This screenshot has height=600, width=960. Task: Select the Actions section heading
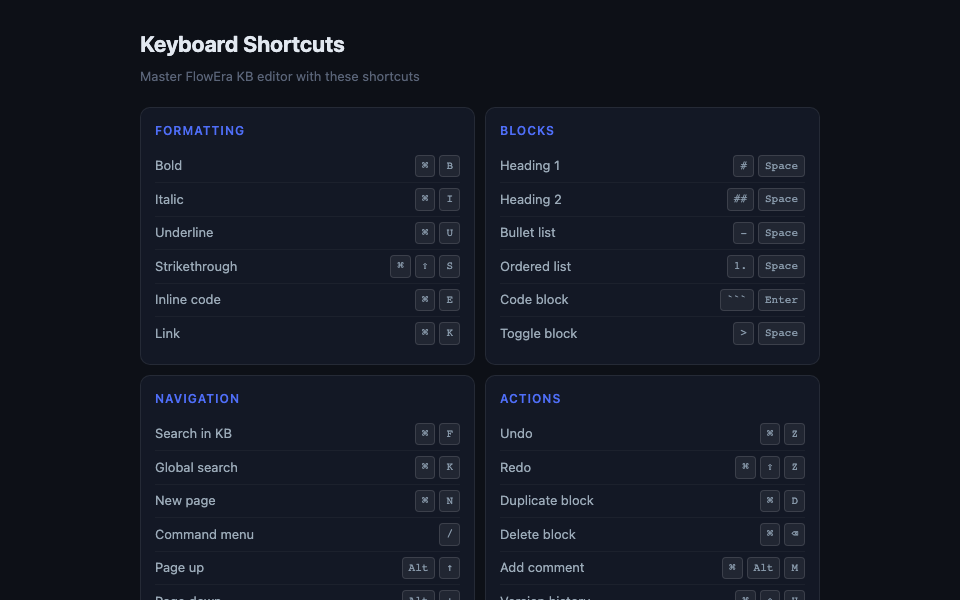click(x=530, y=399)
